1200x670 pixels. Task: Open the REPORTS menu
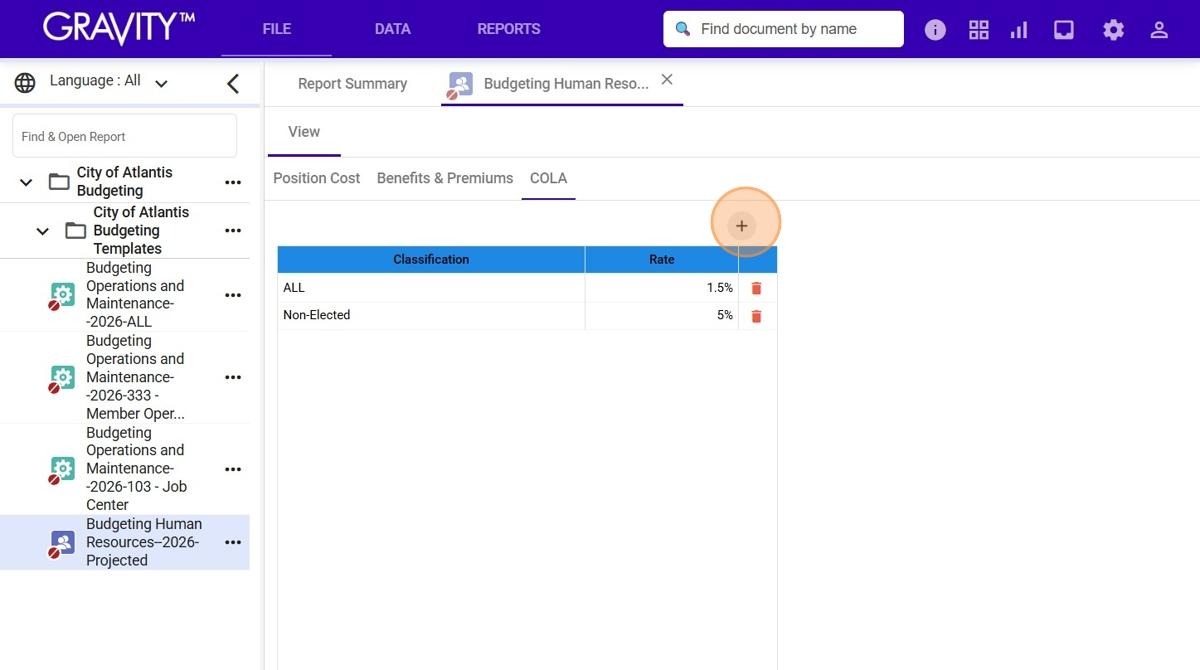(x=509, y=29)
